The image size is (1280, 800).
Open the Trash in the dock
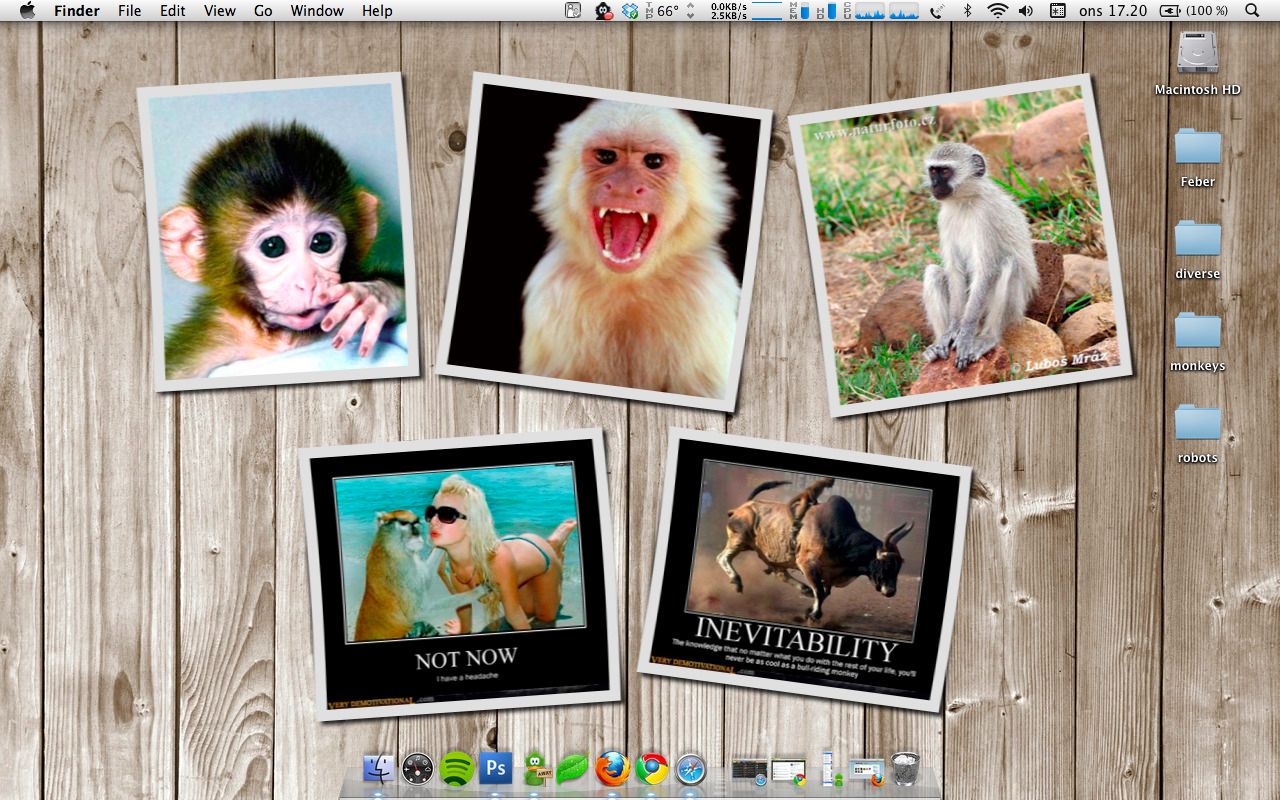[x=905, y=769]
